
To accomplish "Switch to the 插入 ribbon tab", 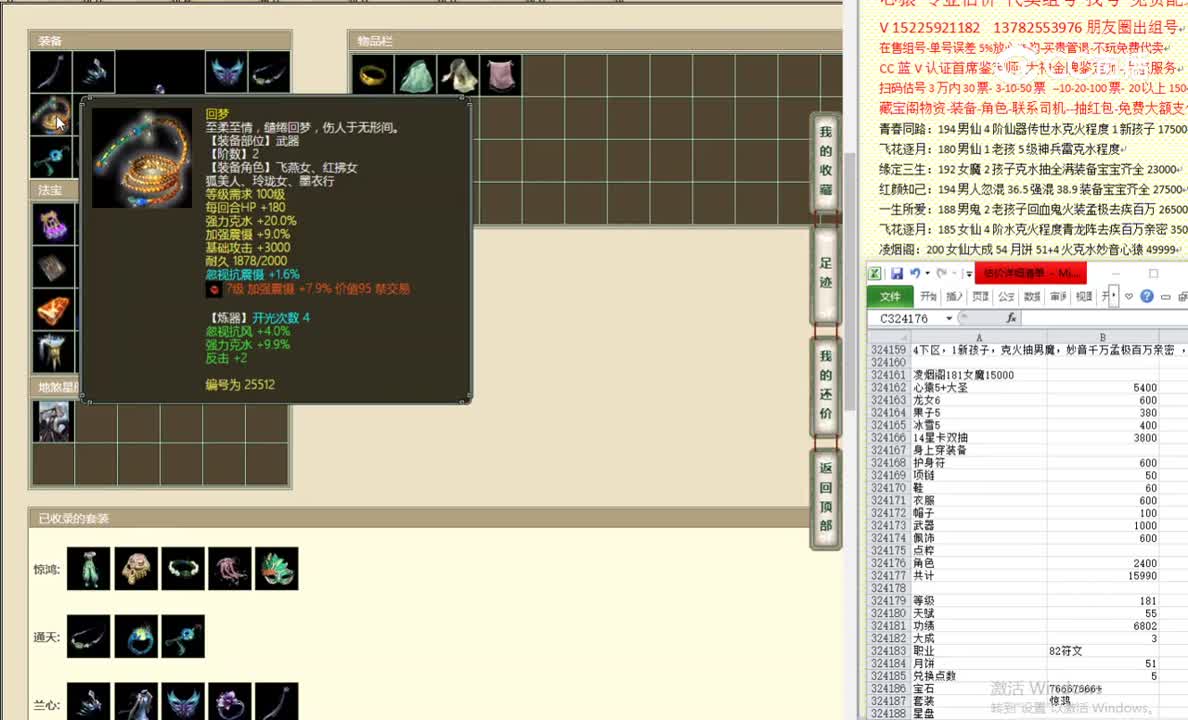I will point(953,295).
